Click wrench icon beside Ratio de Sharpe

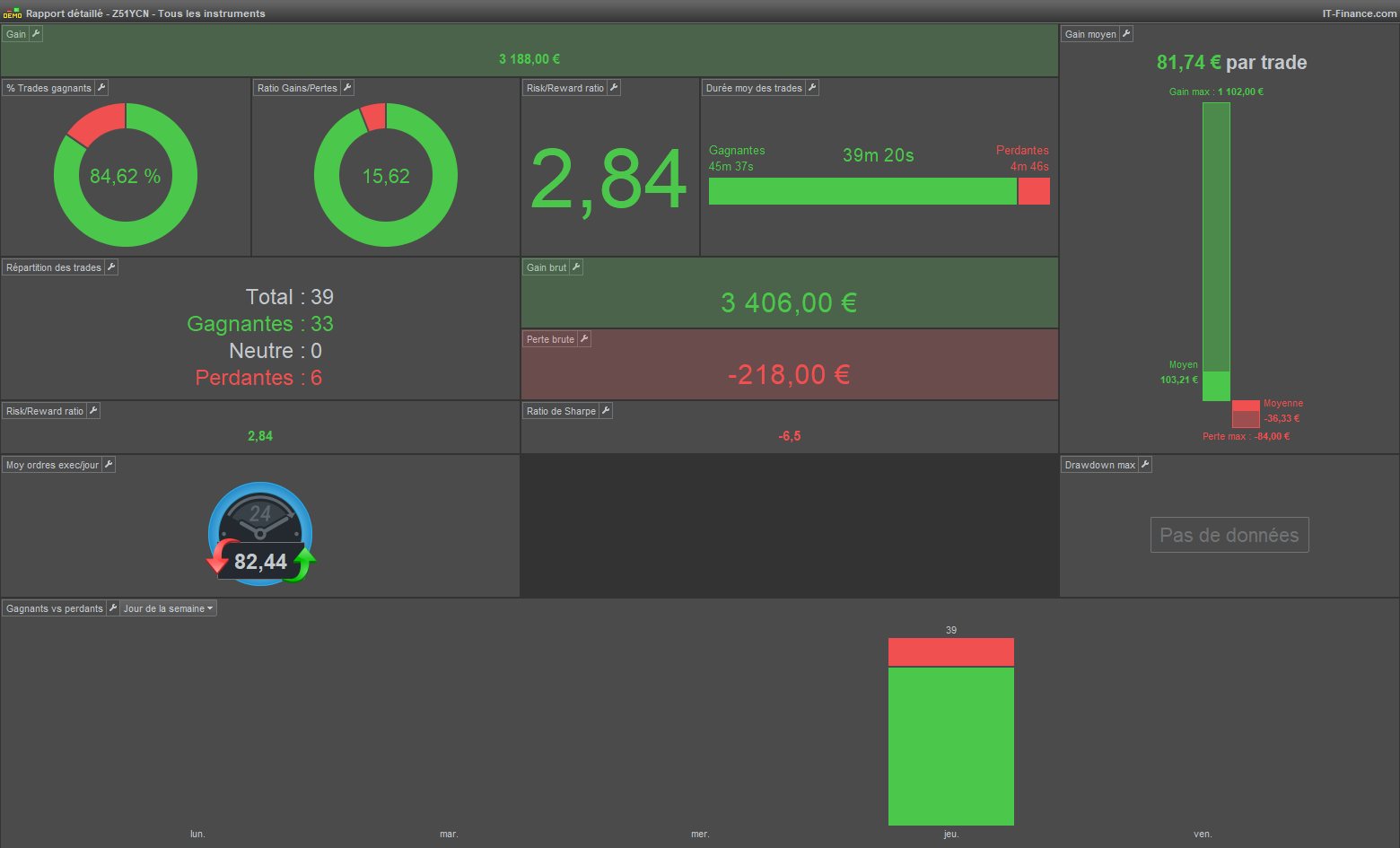click(606, 411)
